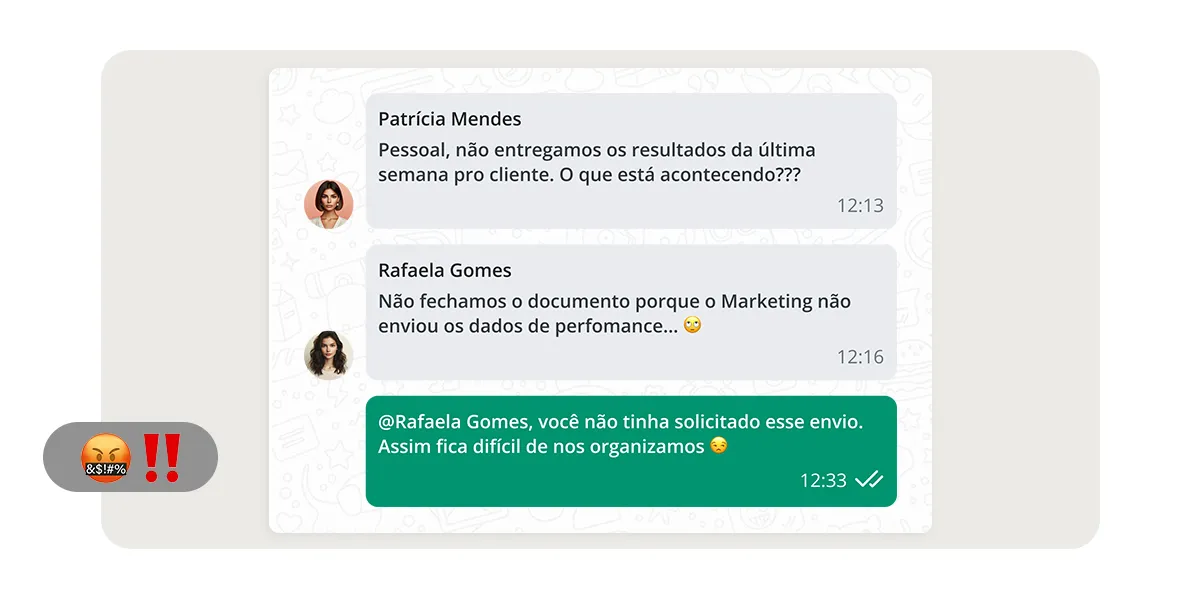
Task: Click the angry cursing face emoji
Action: (105, 458)
